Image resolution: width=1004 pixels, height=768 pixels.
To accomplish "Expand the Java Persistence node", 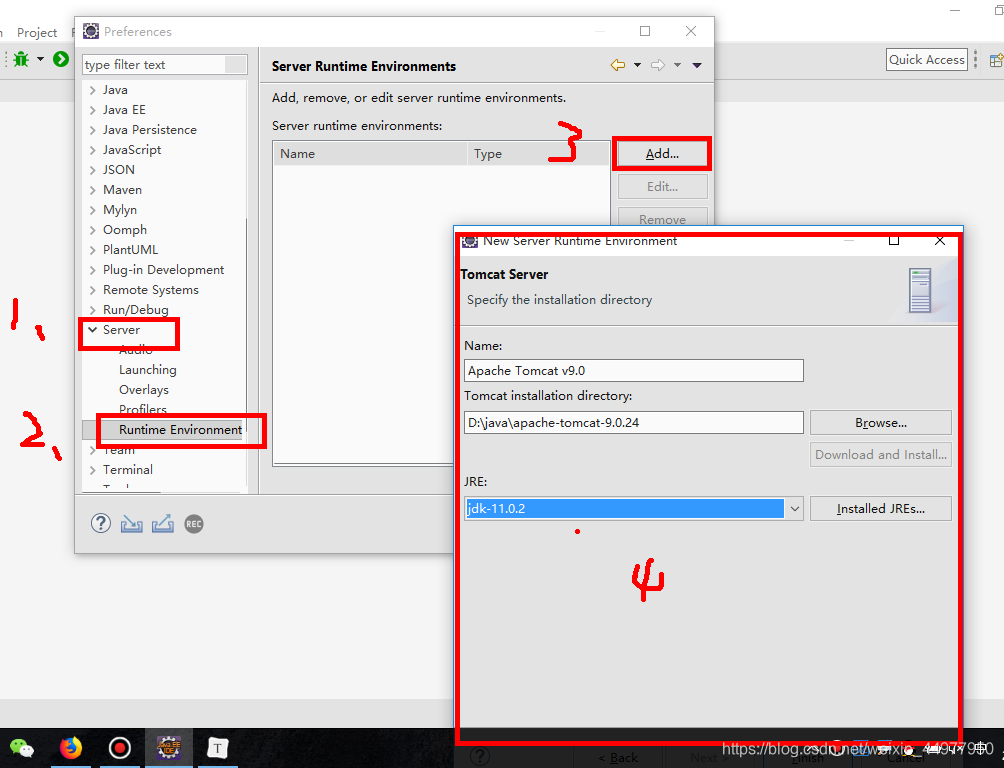I will click(x=93, y=130).
